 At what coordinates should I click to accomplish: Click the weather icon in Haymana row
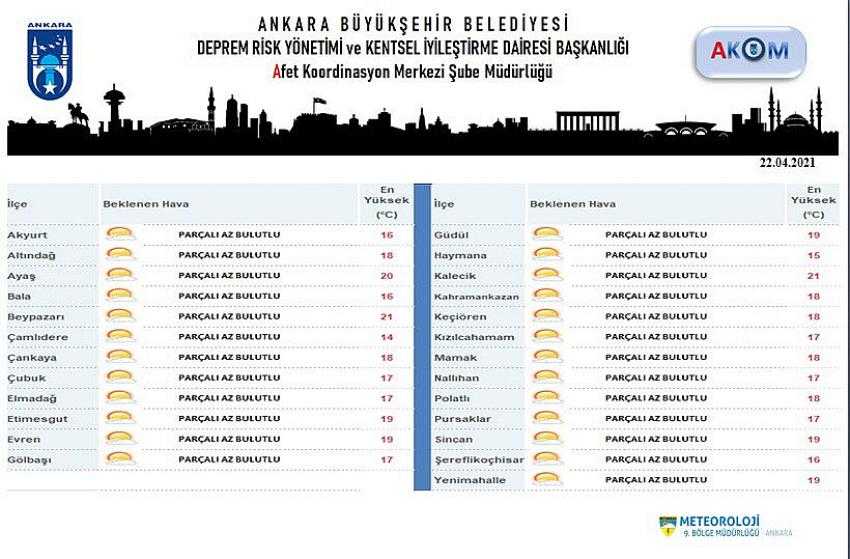pyautogui.click(x=547, y=255)
